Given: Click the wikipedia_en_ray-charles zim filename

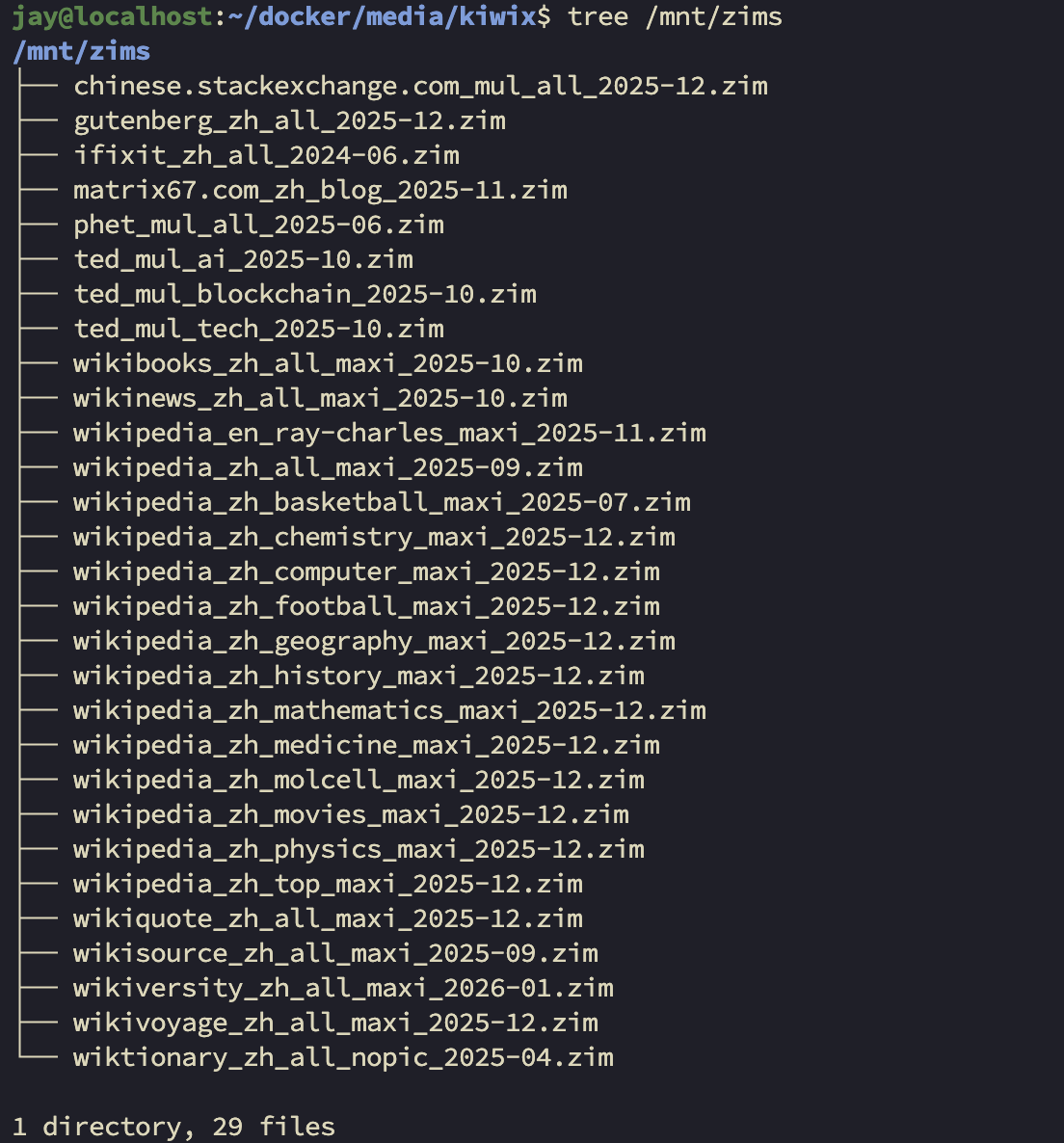Looking at the screenshot, I should click(389, 433).
